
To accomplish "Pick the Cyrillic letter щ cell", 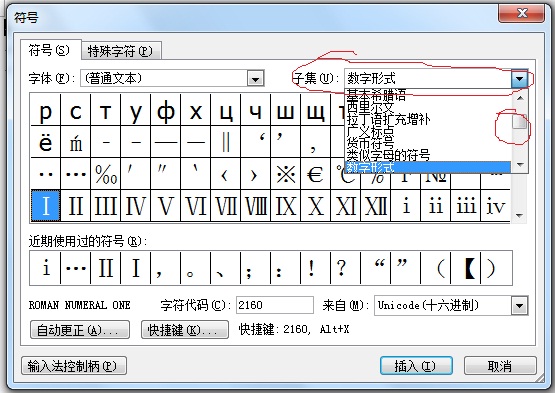I will click(315, 110).
